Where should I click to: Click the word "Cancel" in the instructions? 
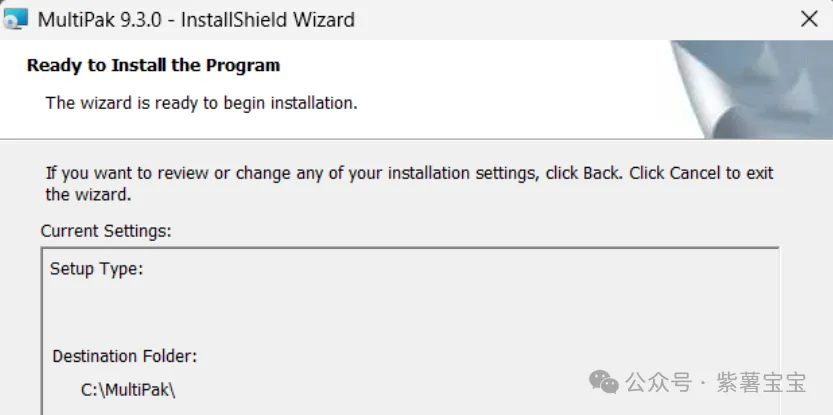pyautogui.click(x=696, y=173)
